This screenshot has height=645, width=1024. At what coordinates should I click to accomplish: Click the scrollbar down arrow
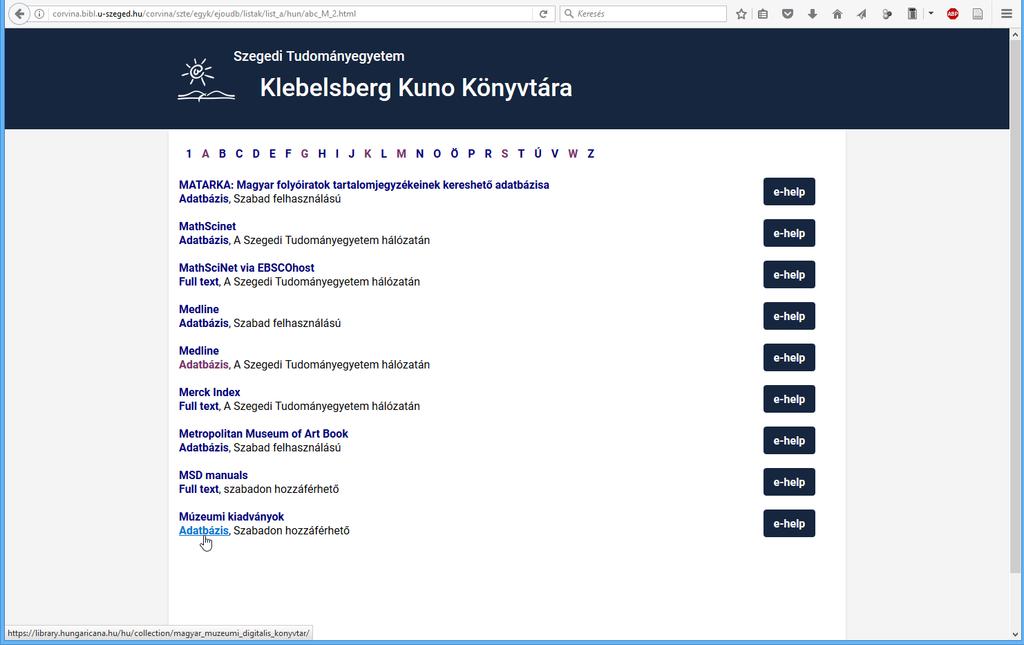click(x=1016, y=634)
